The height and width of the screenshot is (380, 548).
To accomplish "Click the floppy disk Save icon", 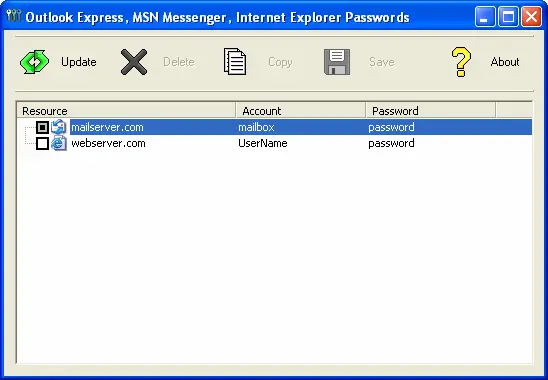I will (x=337, y=62).
